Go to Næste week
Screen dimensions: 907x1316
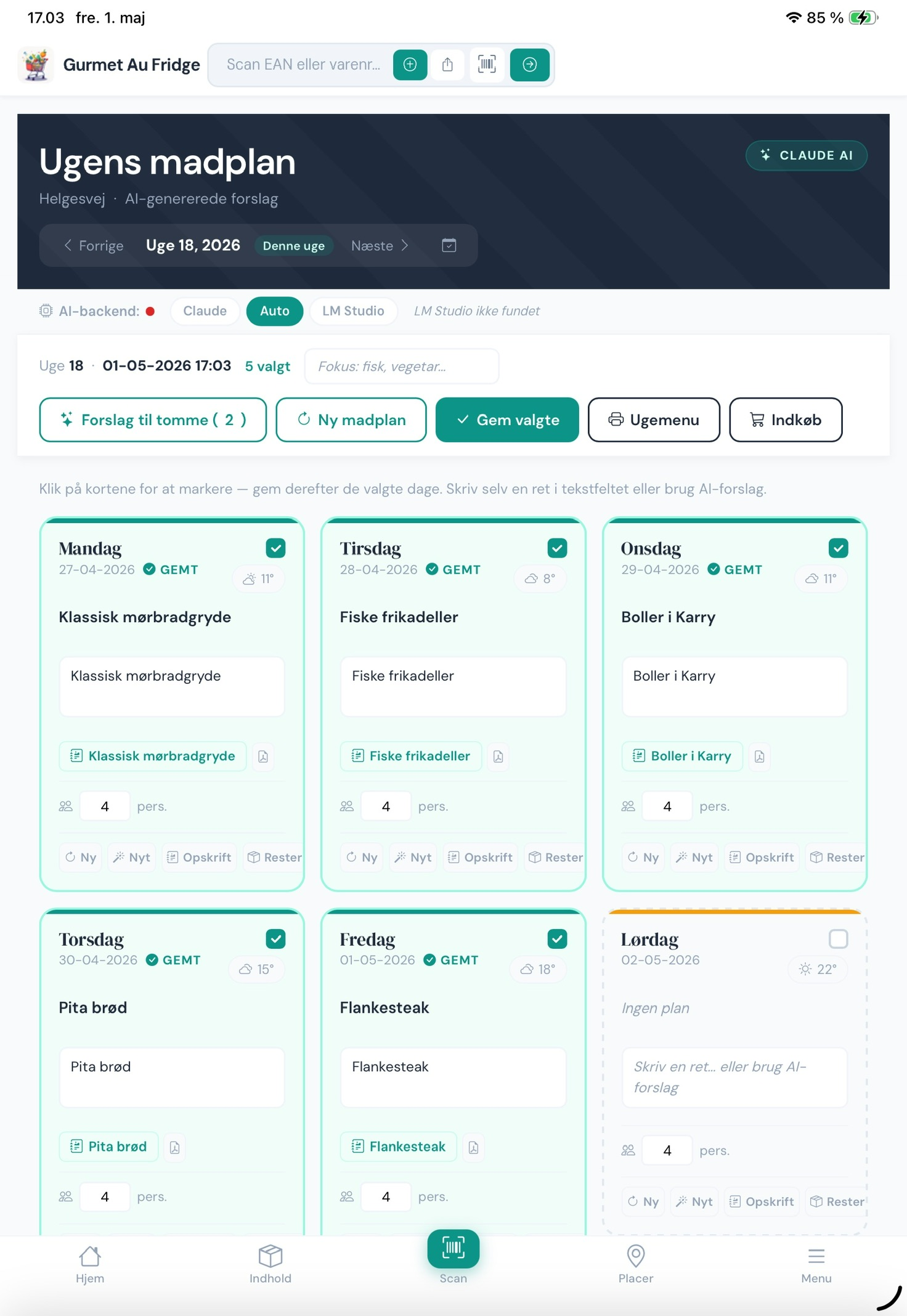point(380,245)
